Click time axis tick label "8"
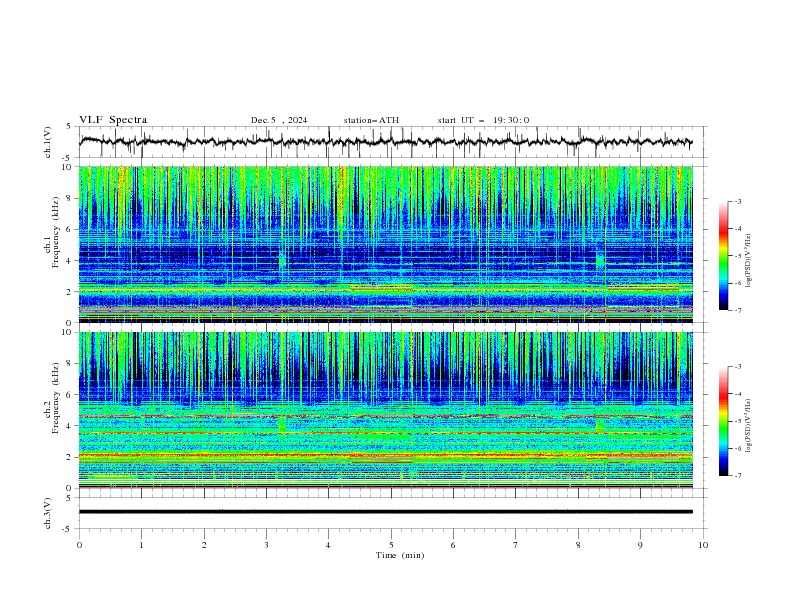The width and height of the screenshot is (792, 612). coord(578,545)
